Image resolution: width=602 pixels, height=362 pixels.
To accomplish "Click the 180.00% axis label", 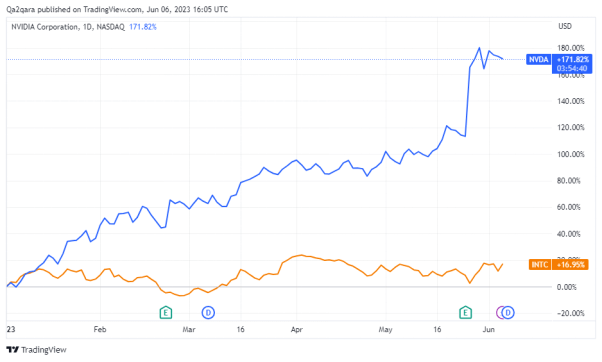I will (x=571, y=48).
